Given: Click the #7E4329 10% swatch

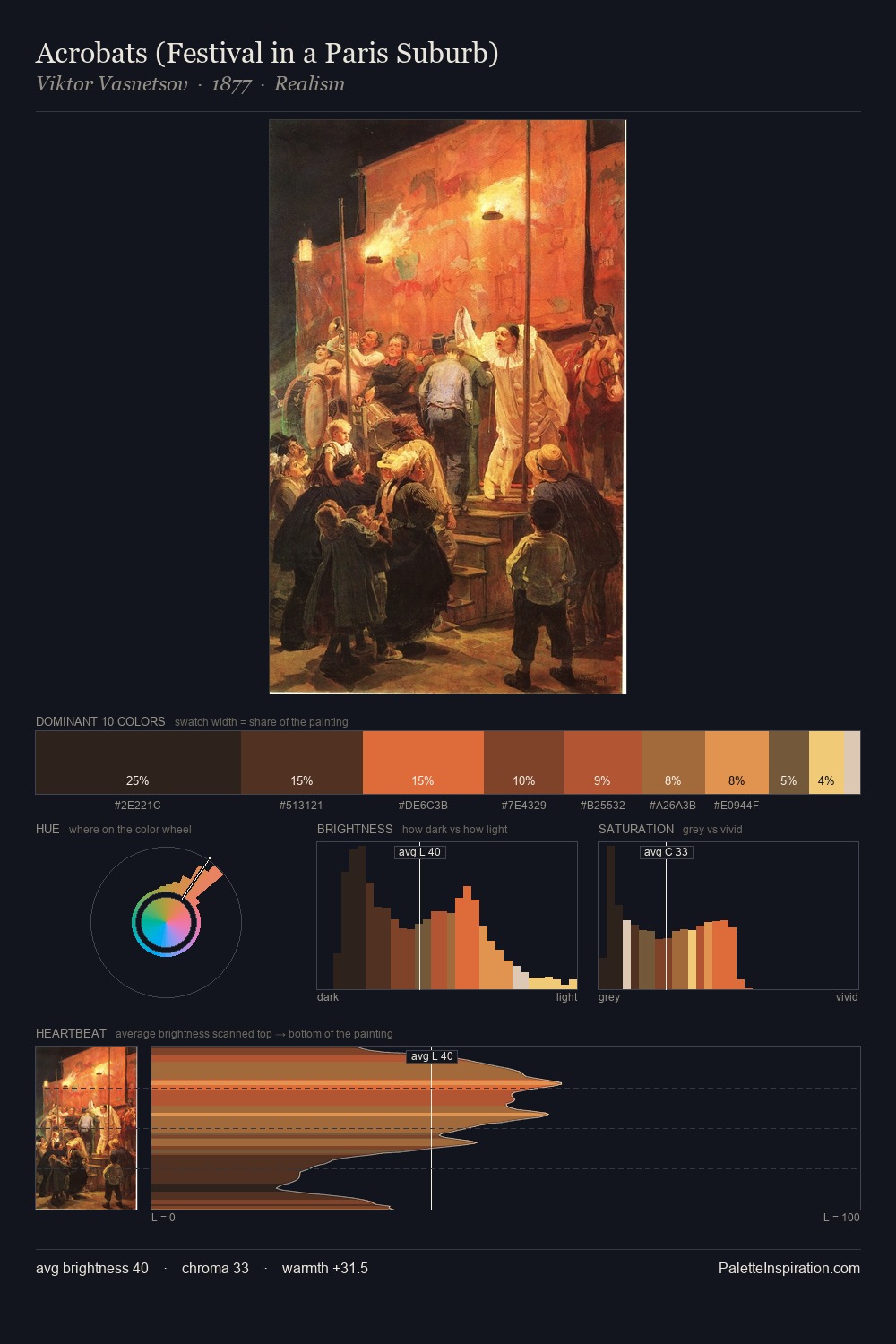Looking at the screenshot, I should pos(524,762).
